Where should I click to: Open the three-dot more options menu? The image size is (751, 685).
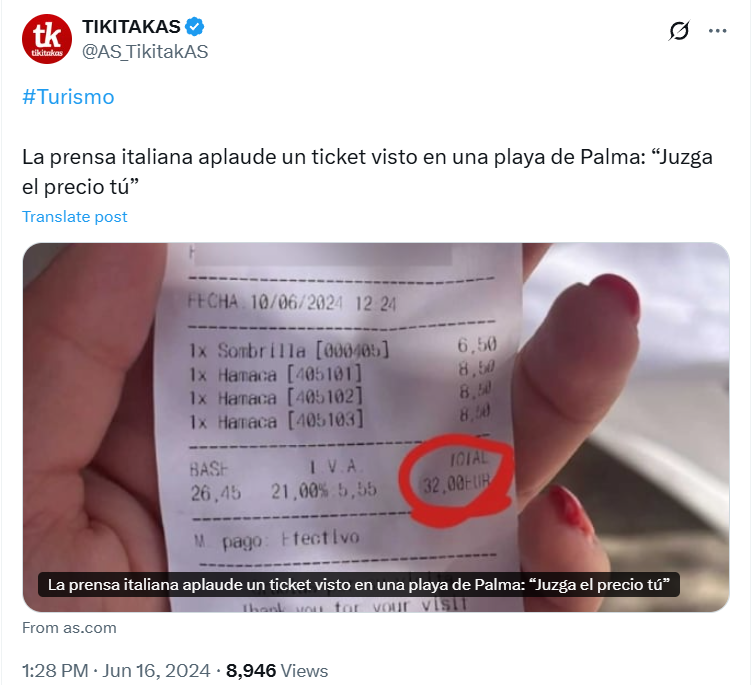tap(717, 31)
